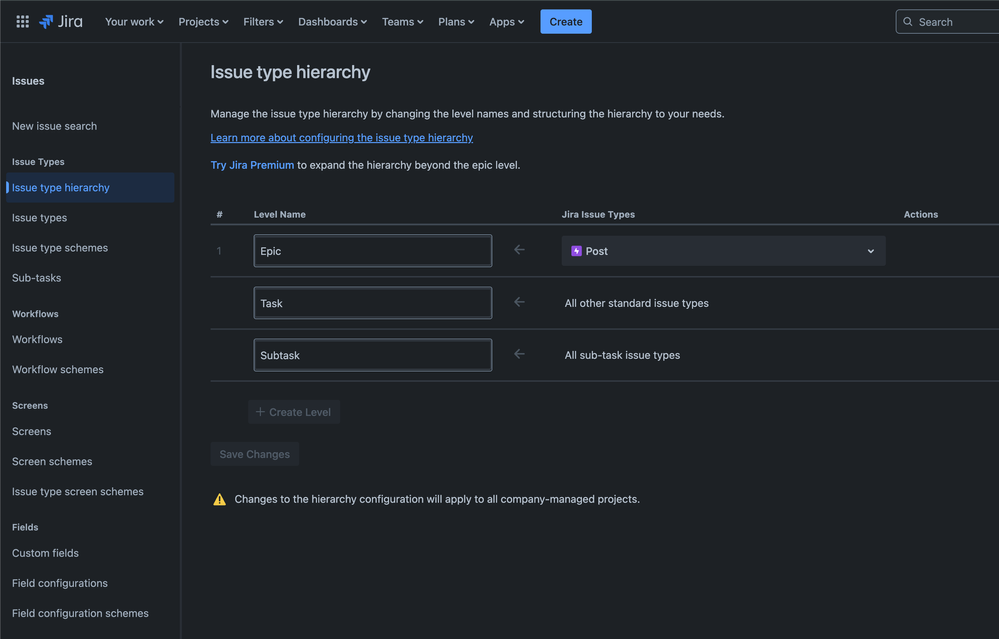Expand the Post issue types dropdown

[x=723, y=251]
